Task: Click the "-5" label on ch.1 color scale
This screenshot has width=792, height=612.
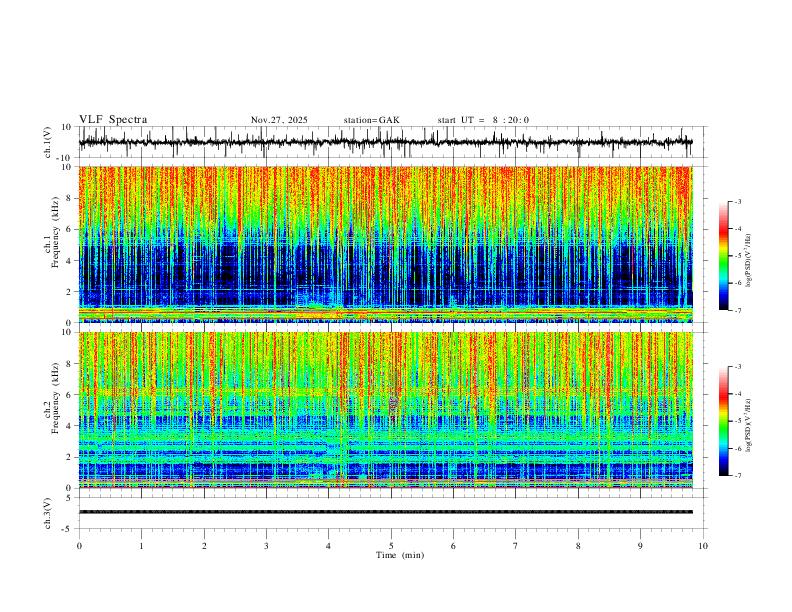Action: (737, 256)
